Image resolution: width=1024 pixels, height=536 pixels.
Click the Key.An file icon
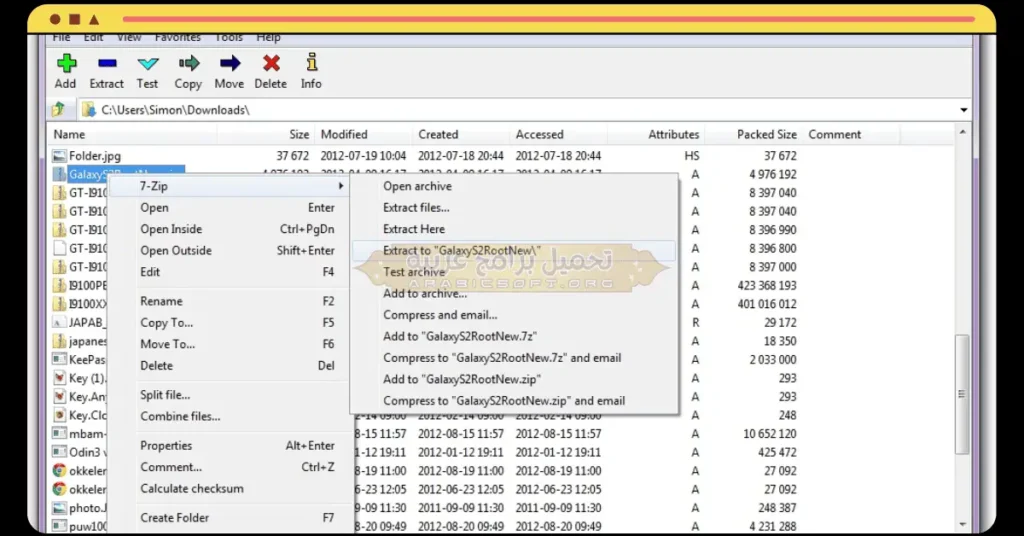[x=59, y=396]
